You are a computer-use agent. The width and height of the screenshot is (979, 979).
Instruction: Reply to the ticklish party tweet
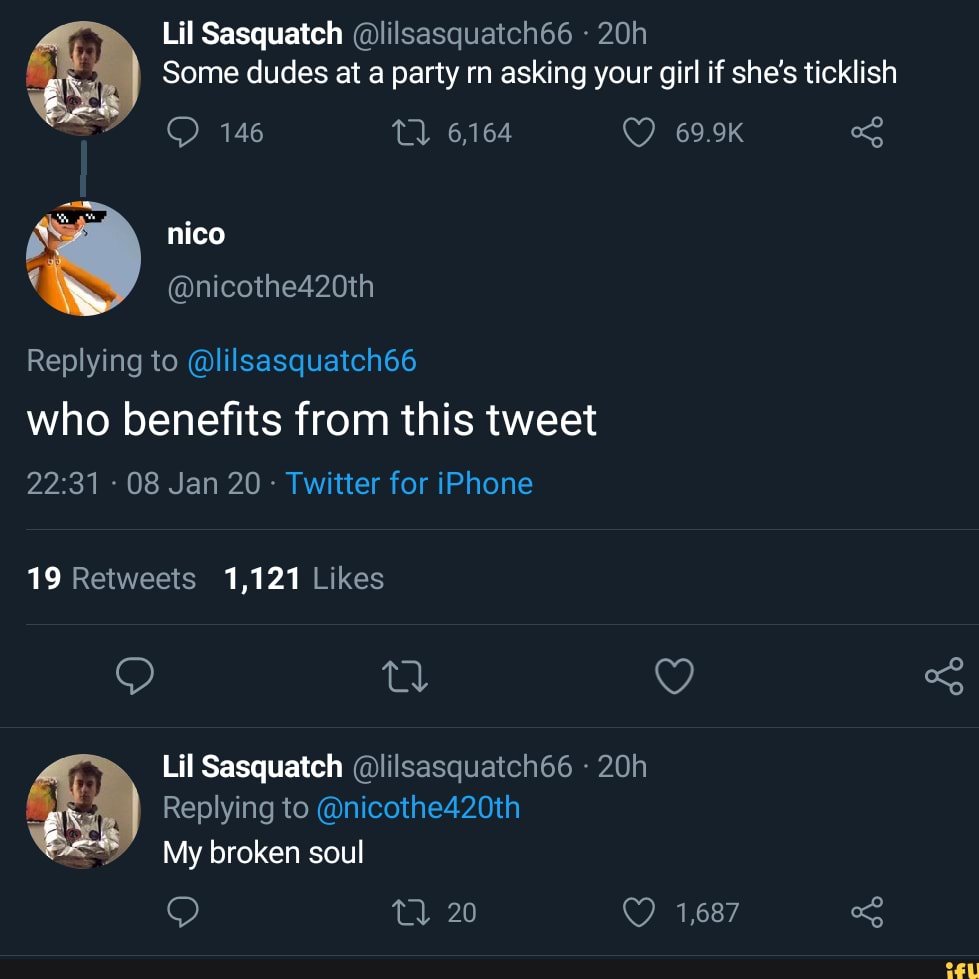click(181, 133)
